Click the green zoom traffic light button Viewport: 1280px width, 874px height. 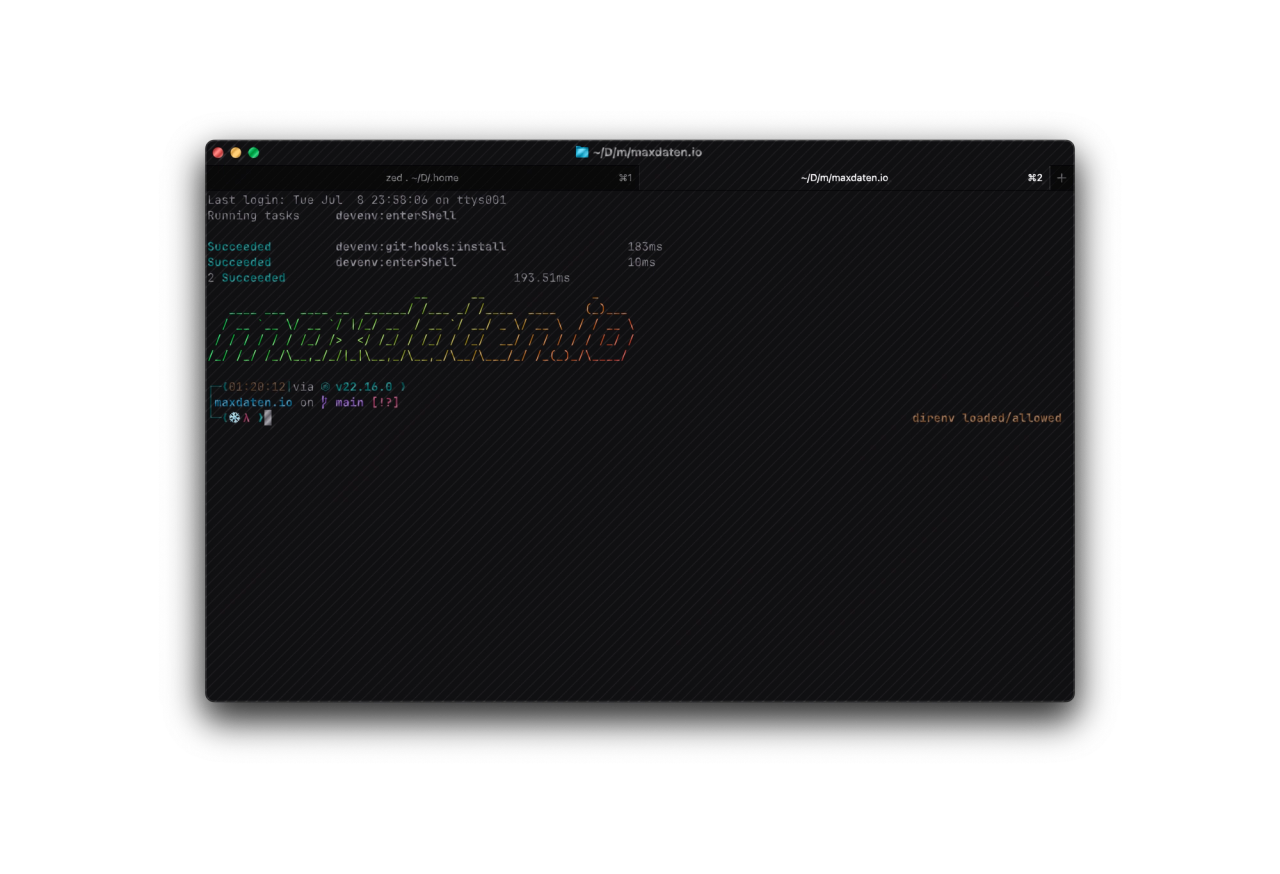(253, 152)
